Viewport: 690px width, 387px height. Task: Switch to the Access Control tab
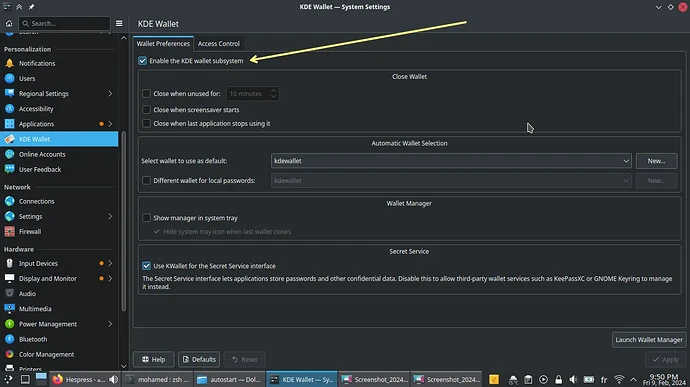219,44
